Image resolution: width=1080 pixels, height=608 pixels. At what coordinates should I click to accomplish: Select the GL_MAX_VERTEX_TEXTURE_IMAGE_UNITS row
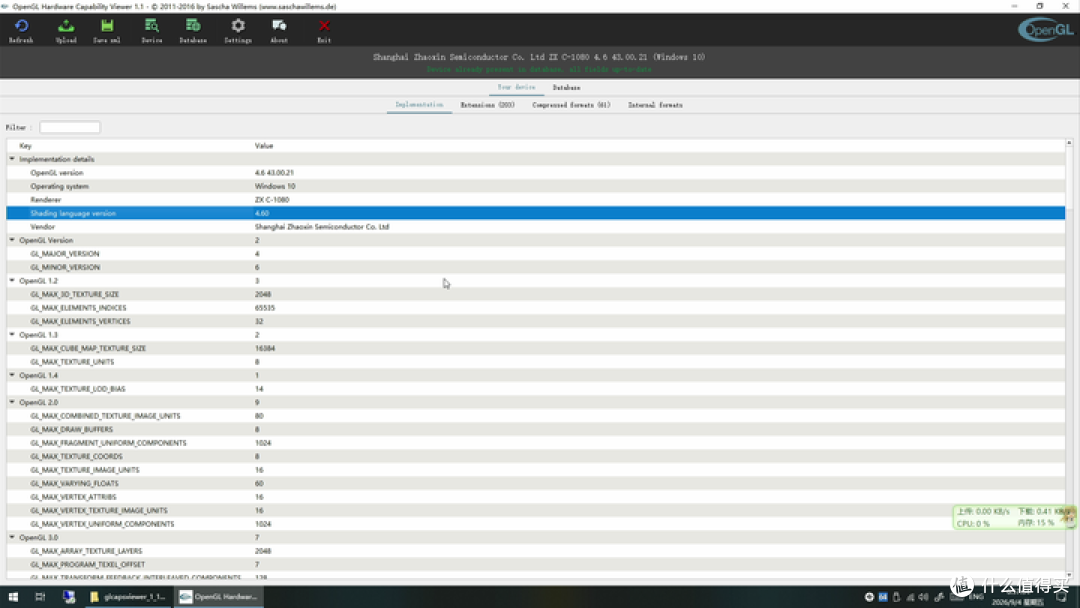[536, 510]
